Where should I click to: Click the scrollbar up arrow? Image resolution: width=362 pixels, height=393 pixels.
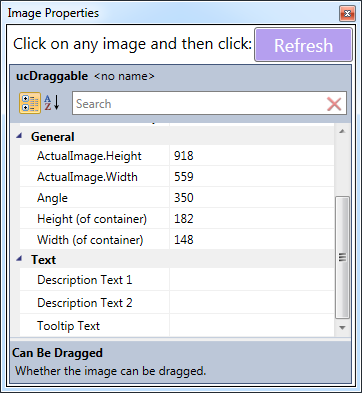(x=342, y=131)
